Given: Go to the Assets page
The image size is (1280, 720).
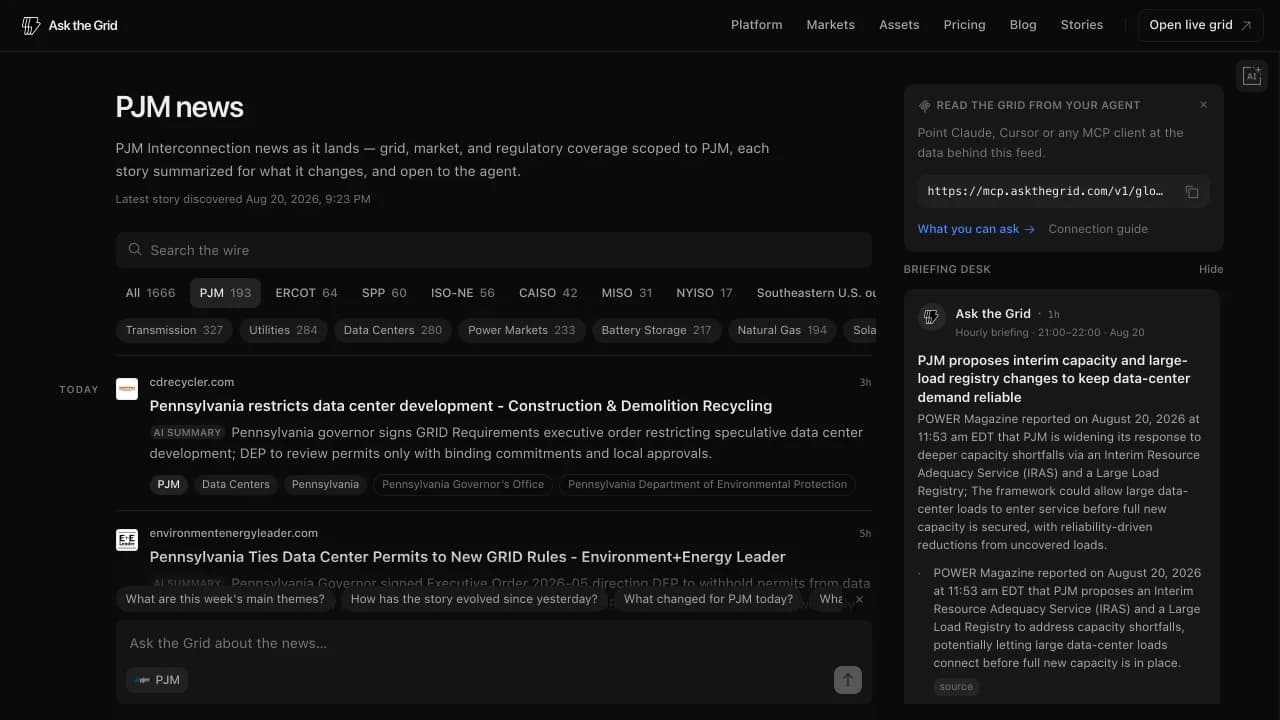Looking at the screenshot, I should [899, 25].
